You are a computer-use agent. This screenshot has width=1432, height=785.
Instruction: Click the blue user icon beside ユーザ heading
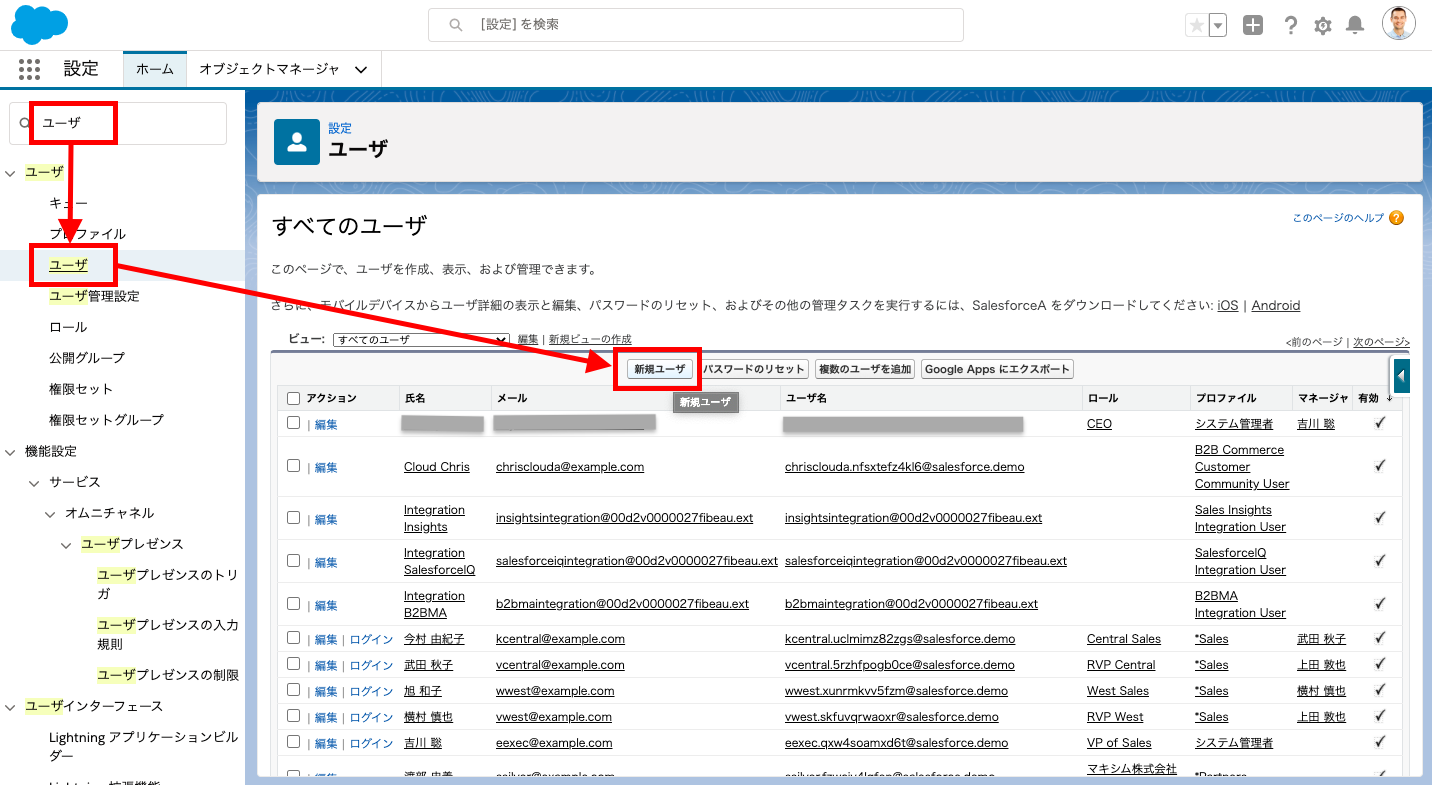[297, 141]
